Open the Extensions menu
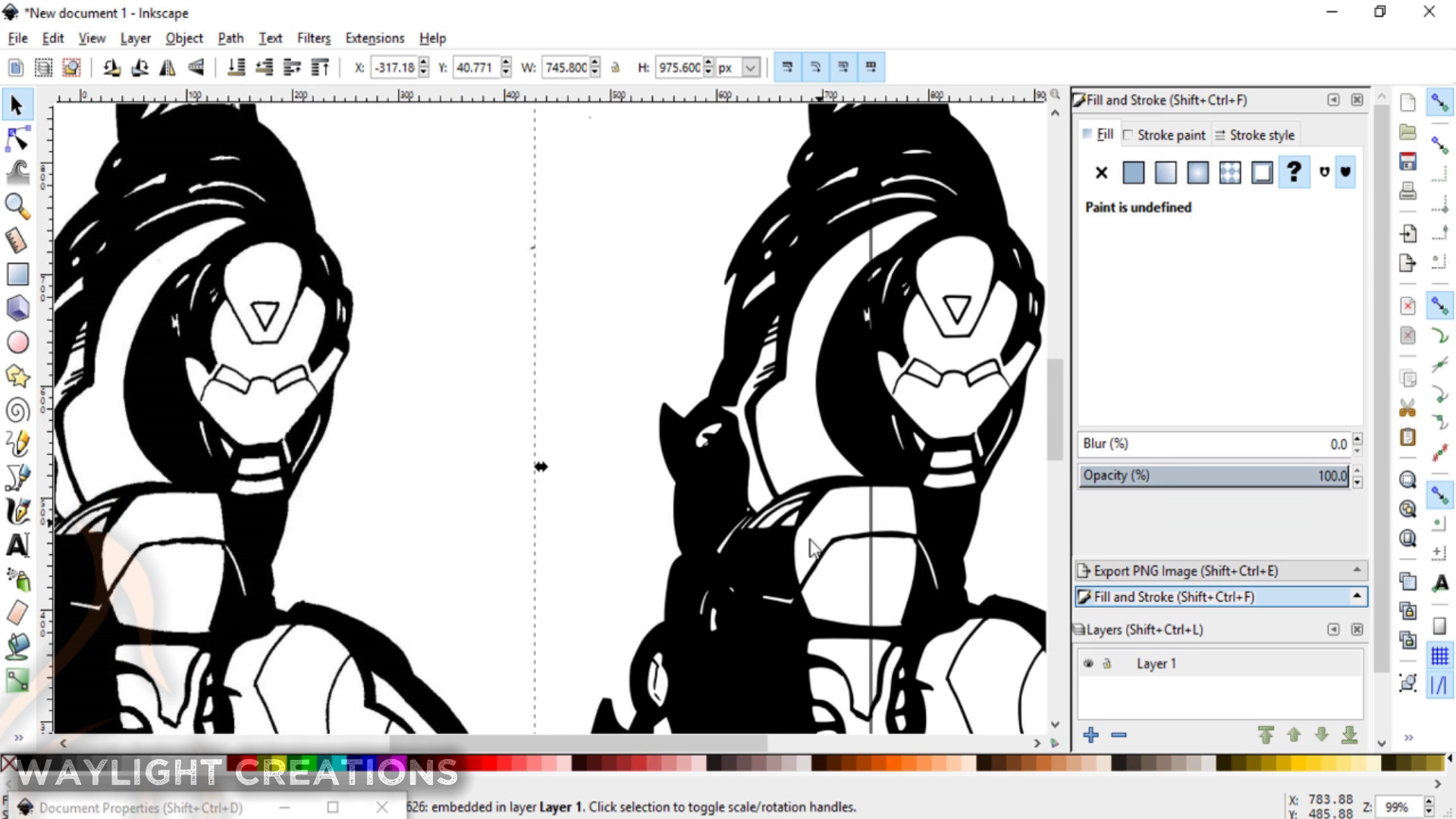1456x819 pixels. pyautogui.click(x=375, y=38)
